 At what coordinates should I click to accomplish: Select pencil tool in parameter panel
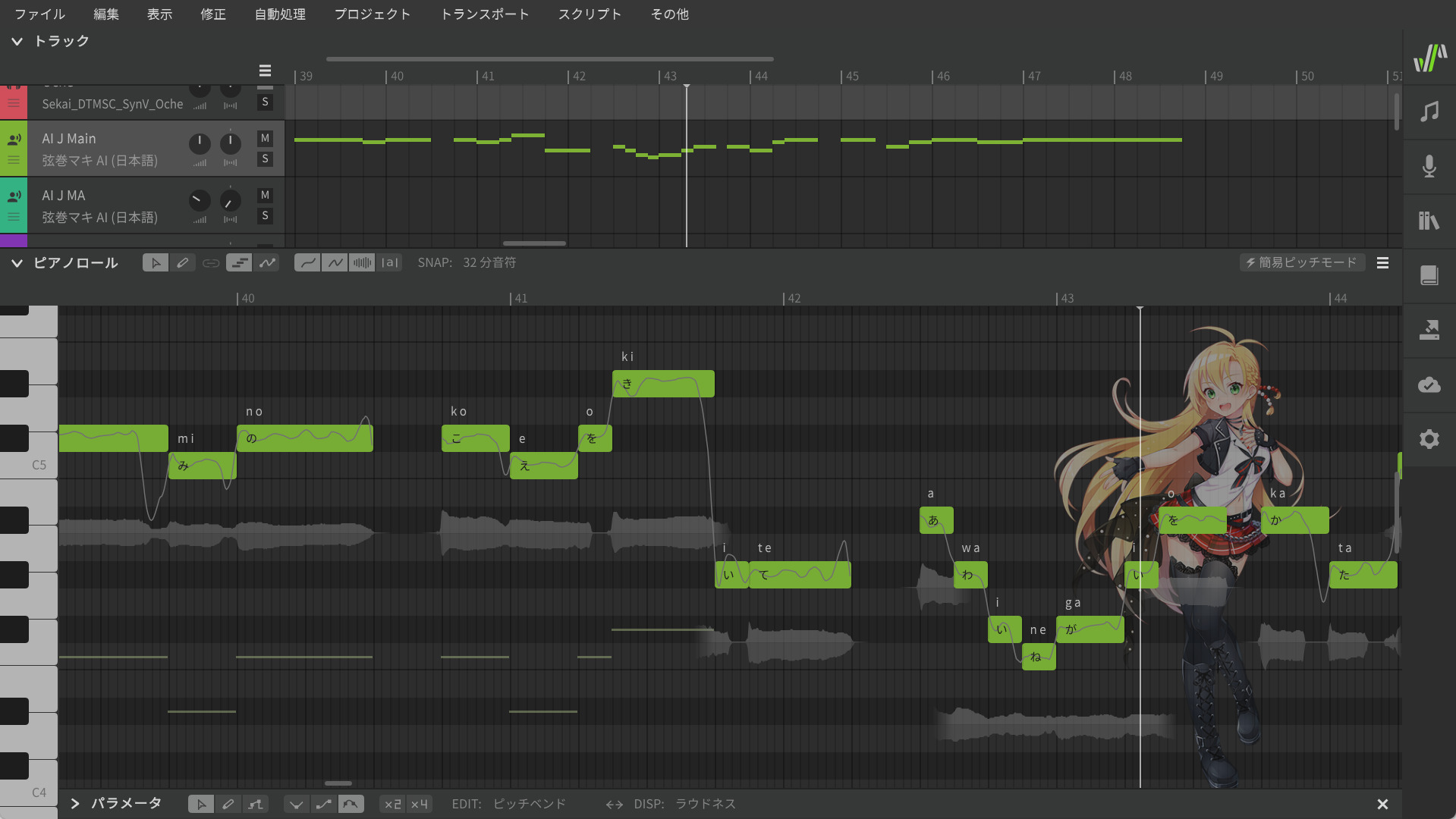[228, 804]
